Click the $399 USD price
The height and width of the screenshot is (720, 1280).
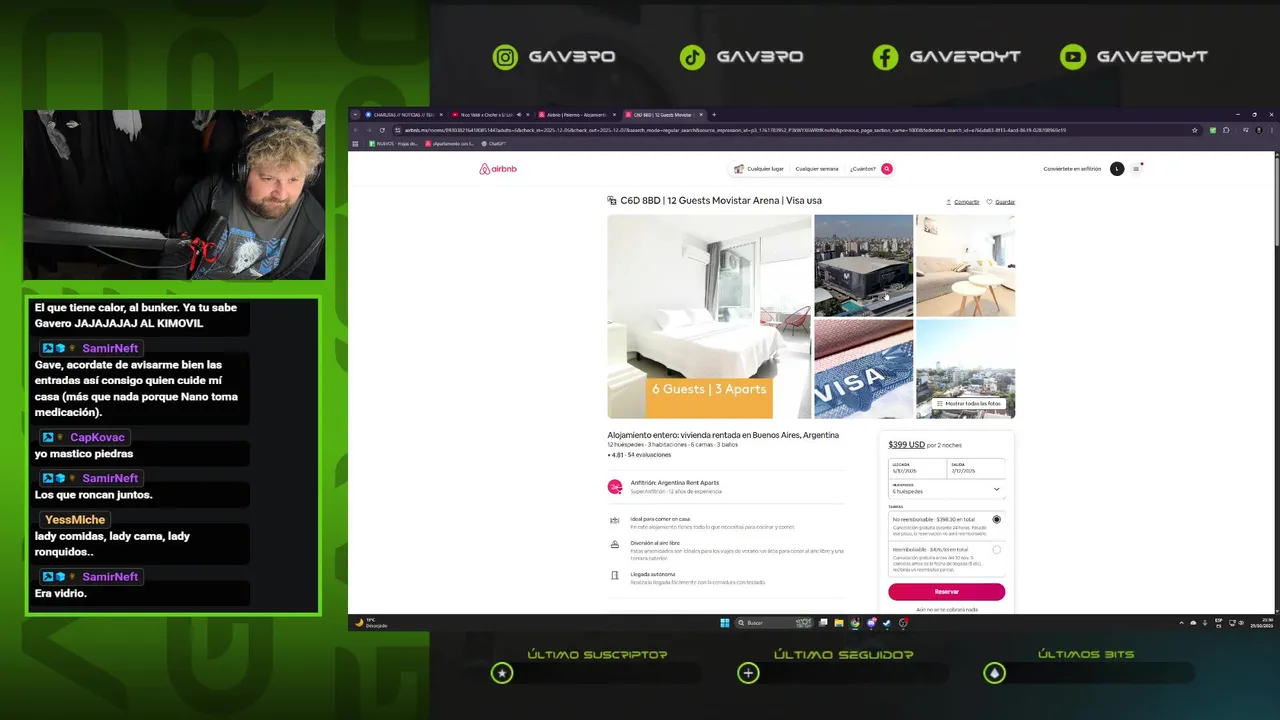tap(906, 444)
